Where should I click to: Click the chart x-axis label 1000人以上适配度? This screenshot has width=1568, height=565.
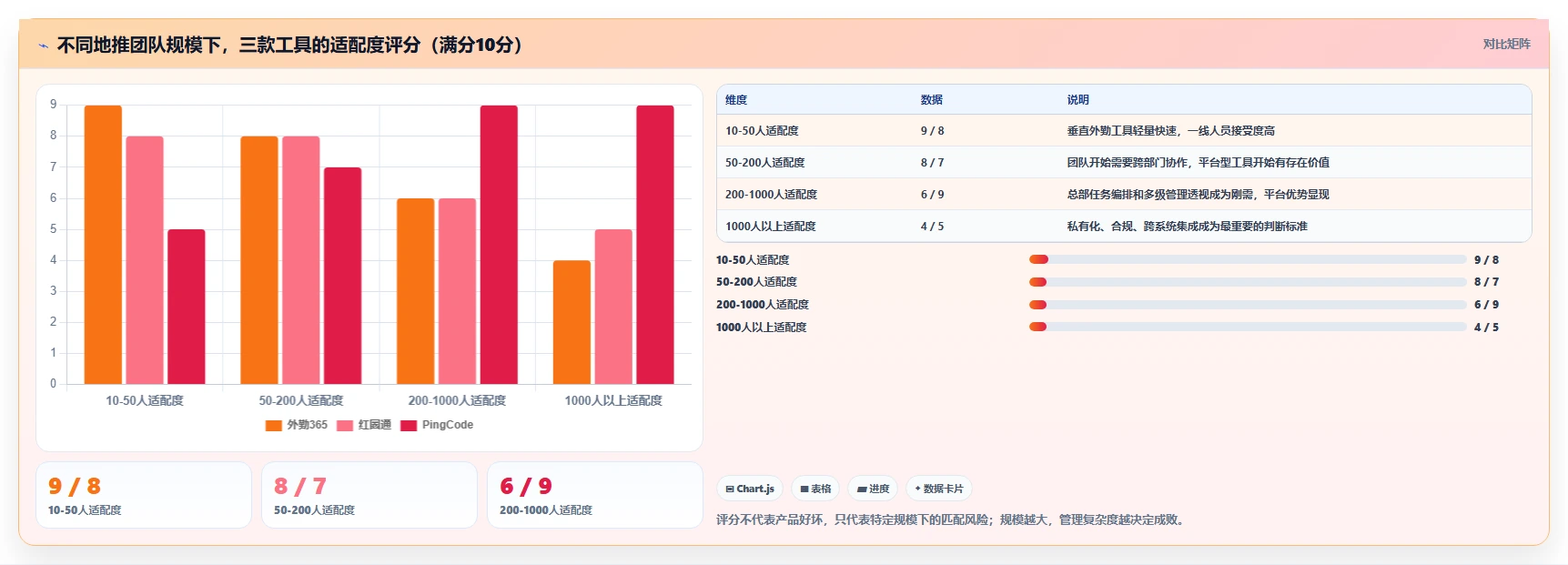point(613,400)
